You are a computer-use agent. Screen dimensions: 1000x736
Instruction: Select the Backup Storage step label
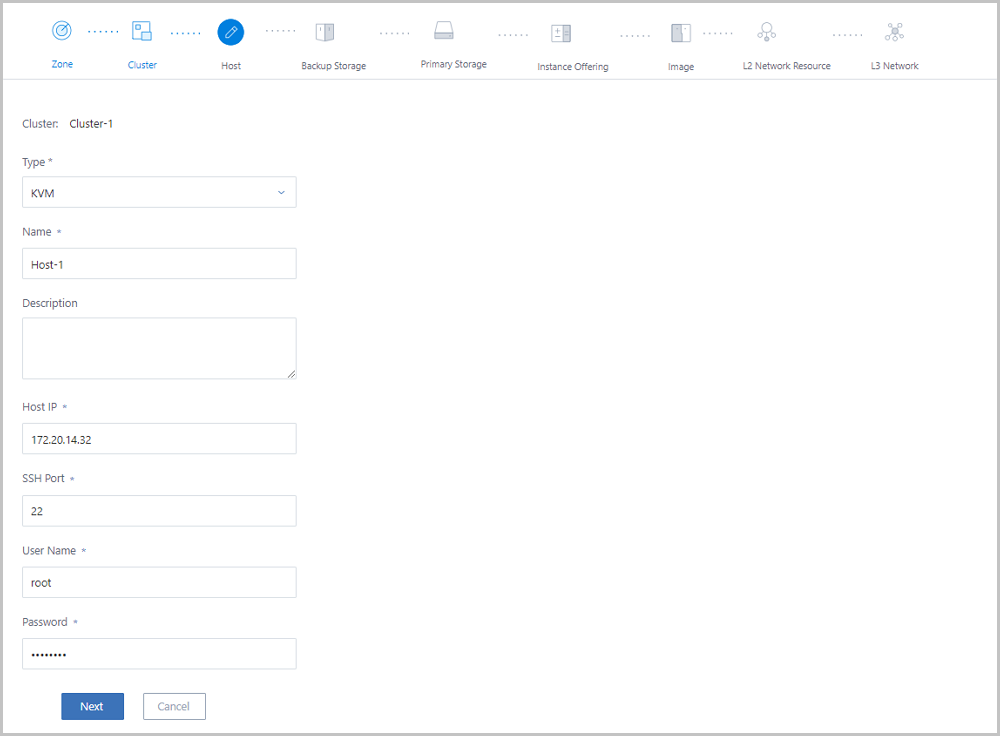pos(334,66)
